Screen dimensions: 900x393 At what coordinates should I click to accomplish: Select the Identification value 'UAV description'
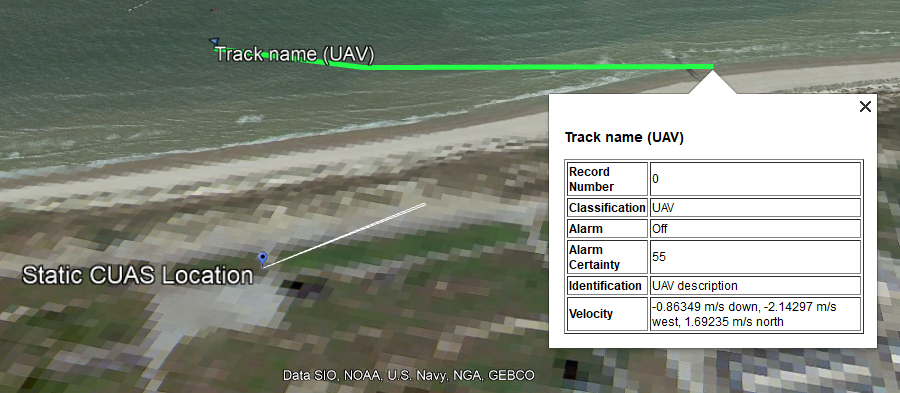point(755,286)
